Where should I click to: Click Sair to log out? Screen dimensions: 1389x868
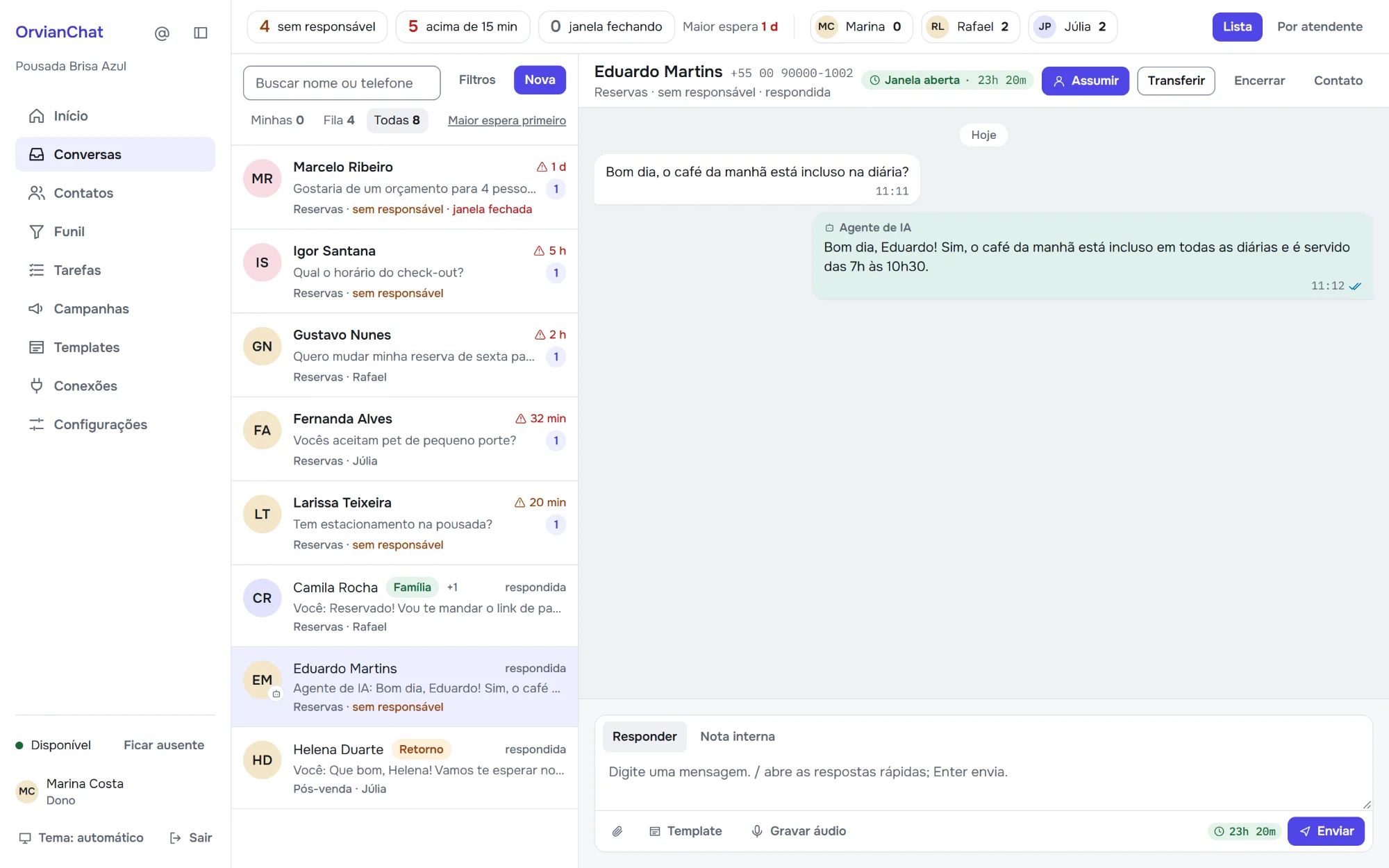[191, 838]
